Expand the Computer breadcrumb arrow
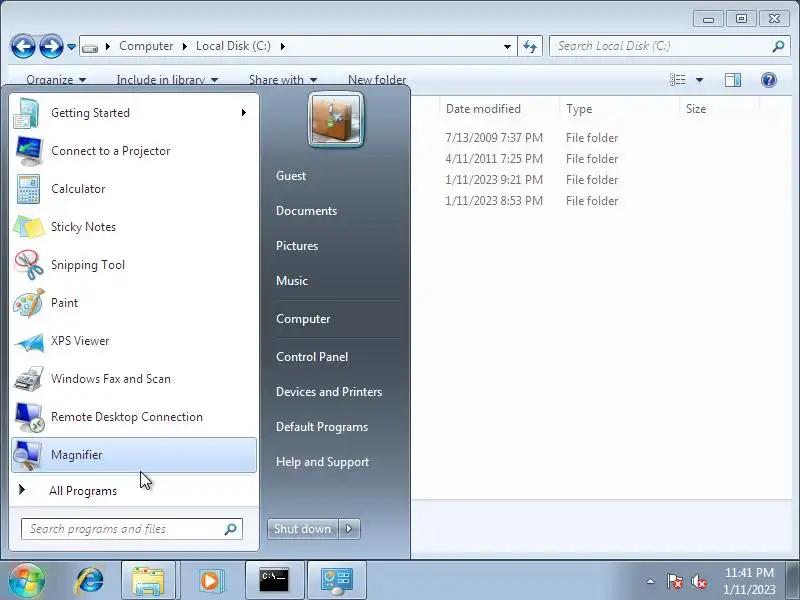Viewport: 800px width, 600px height. (185, 46)
